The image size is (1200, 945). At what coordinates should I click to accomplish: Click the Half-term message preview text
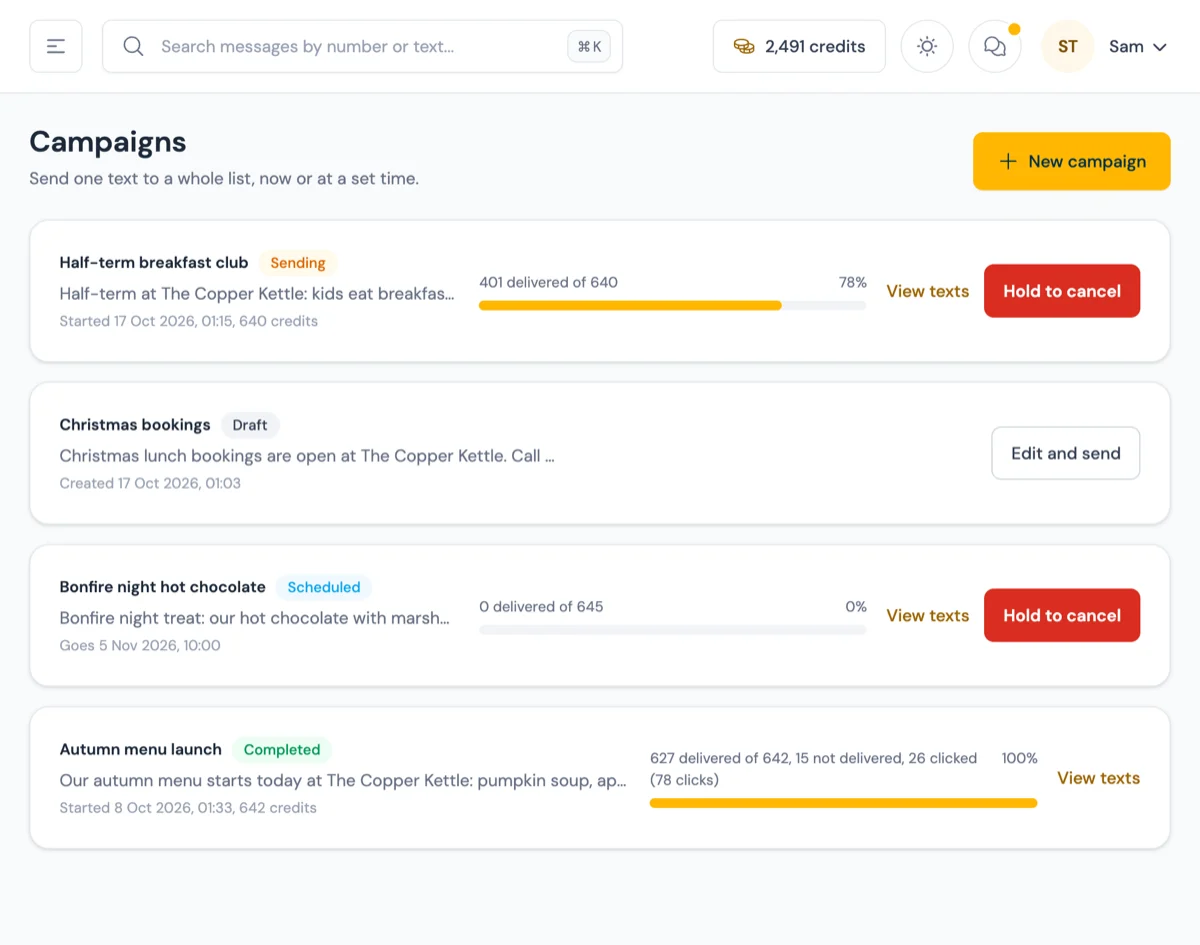pos(257,293)
